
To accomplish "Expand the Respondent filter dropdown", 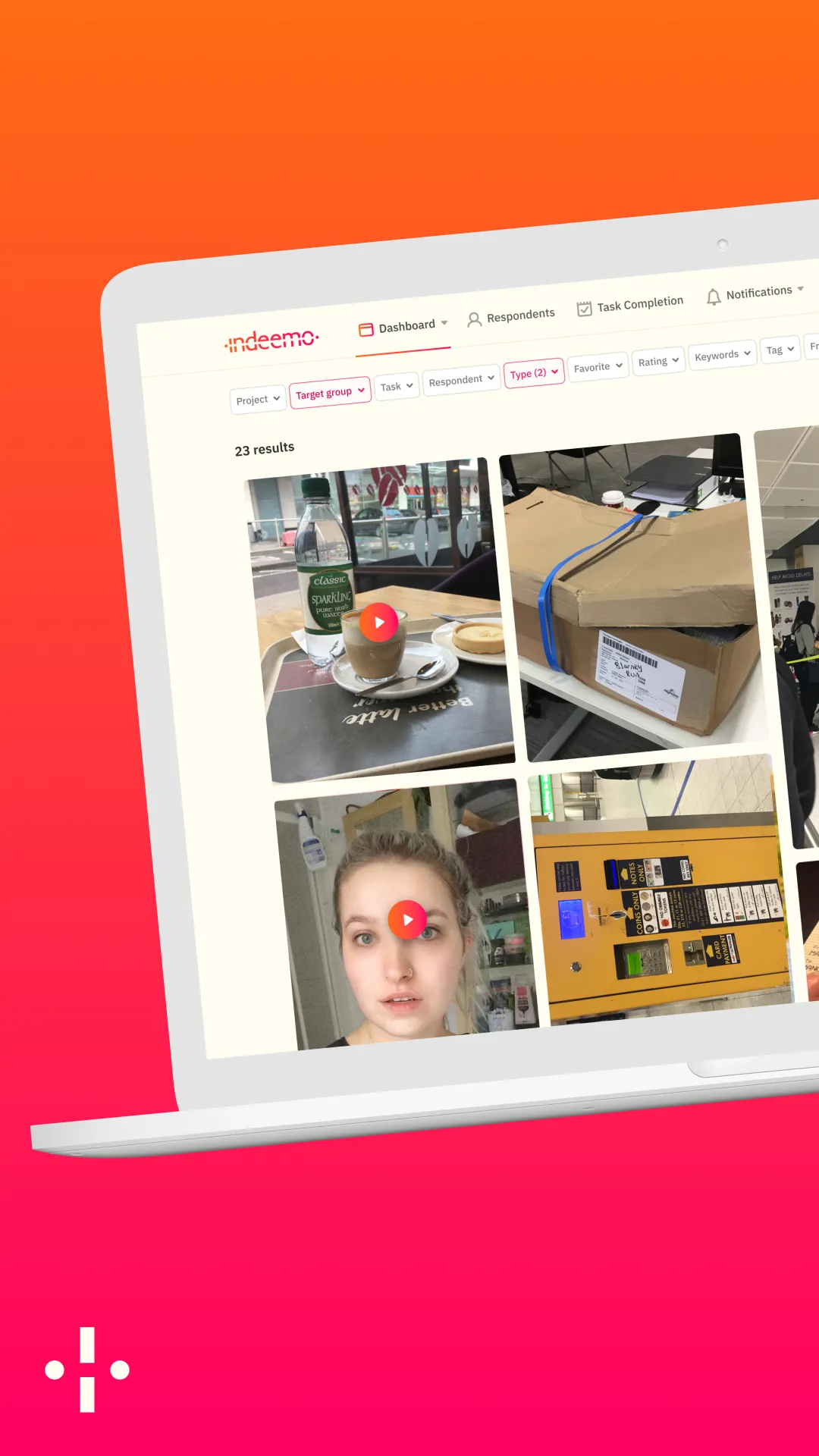I will click(461, 379).
